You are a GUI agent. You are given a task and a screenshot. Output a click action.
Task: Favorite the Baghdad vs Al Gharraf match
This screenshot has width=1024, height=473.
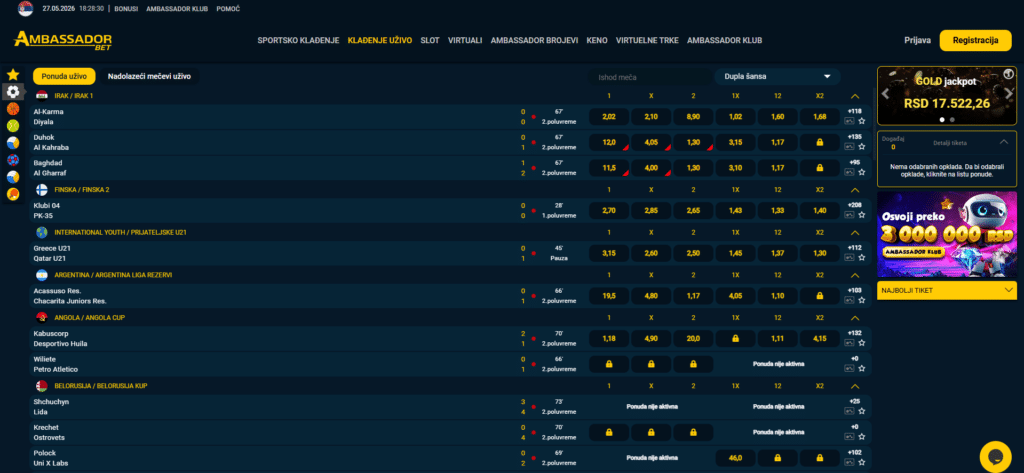click(861, 172)
